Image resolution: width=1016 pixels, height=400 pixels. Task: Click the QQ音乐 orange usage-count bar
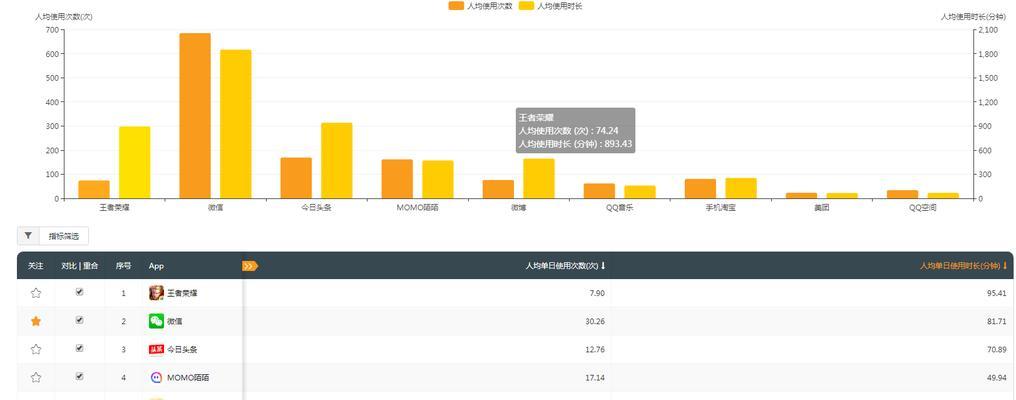pyautogui.click(x=599, y=191)
